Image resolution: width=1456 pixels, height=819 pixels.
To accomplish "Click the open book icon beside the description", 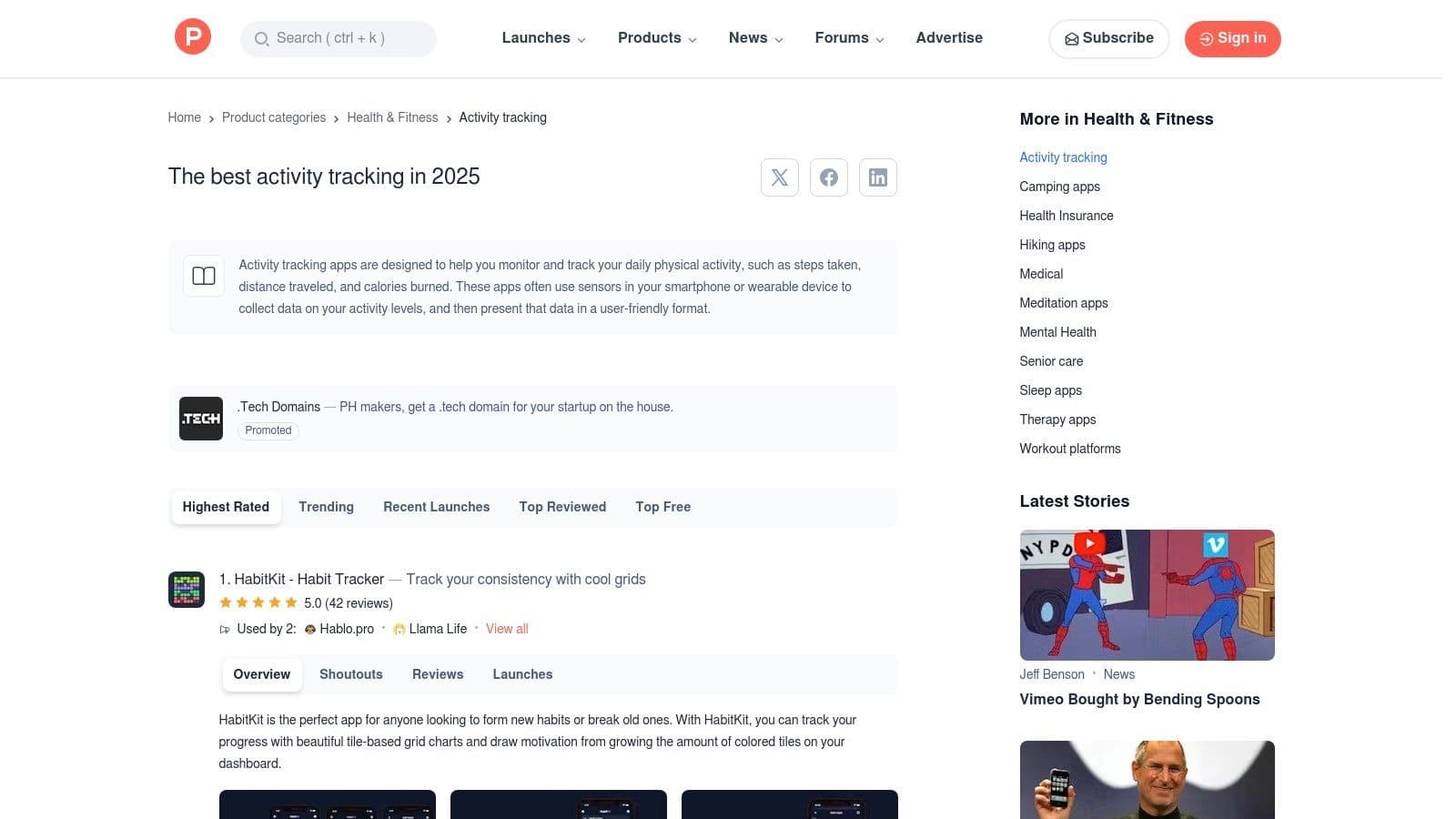I will click(204, 276).
